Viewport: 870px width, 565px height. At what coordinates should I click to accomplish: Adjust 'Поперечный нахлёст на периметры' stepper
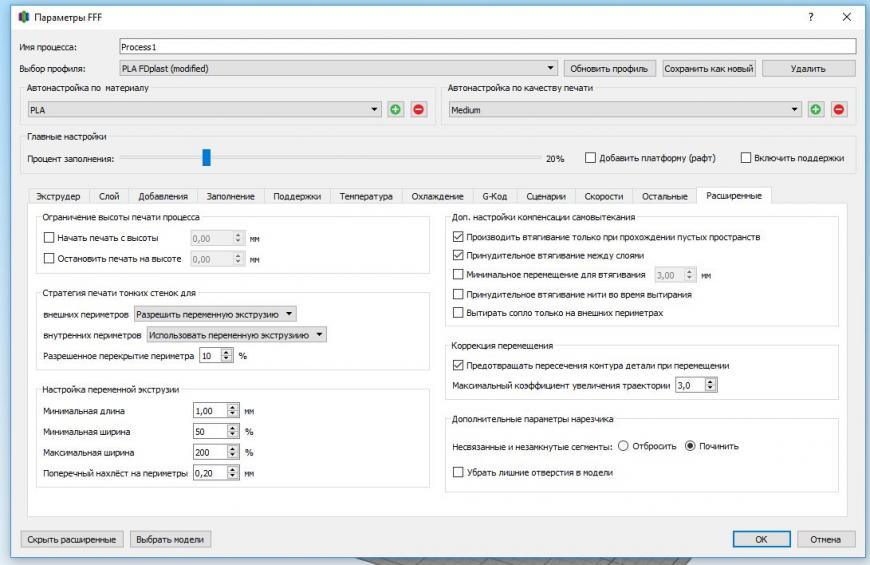pos(233,473)
